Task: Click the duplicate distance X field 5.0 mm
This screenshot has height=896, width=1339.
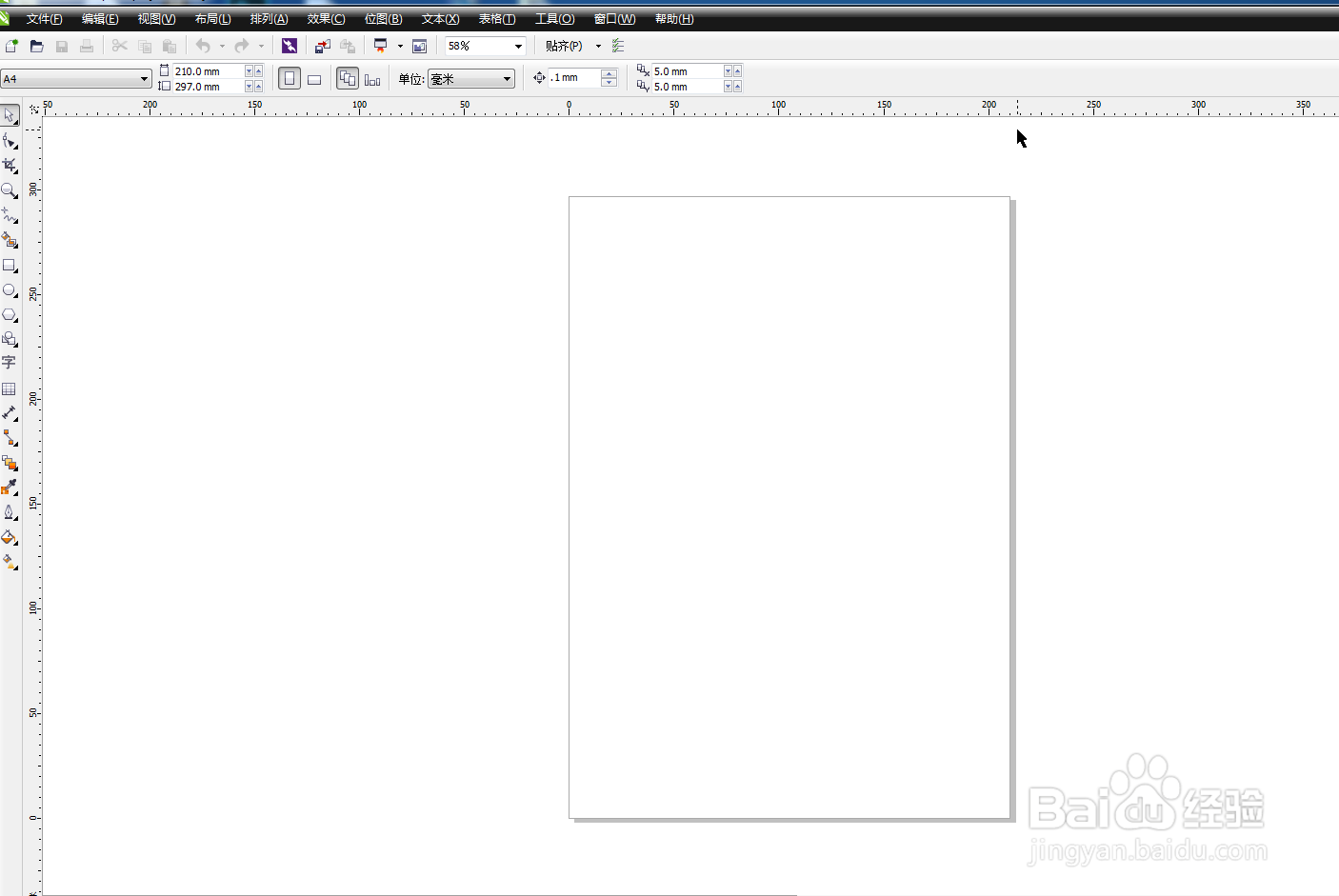Action: click(x=688, y=71)
